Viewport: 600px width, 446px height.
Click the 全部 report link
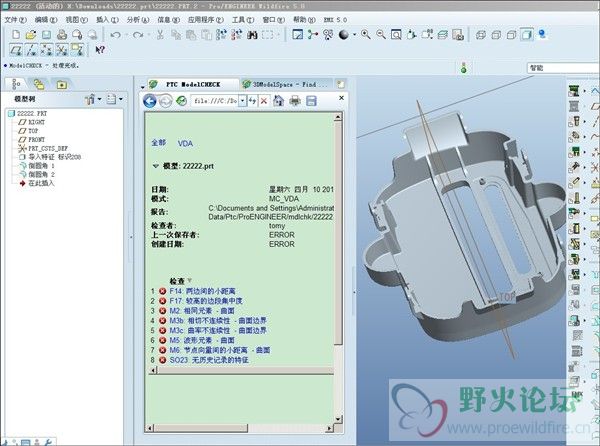pyautogui.click(x=159, y=143)
